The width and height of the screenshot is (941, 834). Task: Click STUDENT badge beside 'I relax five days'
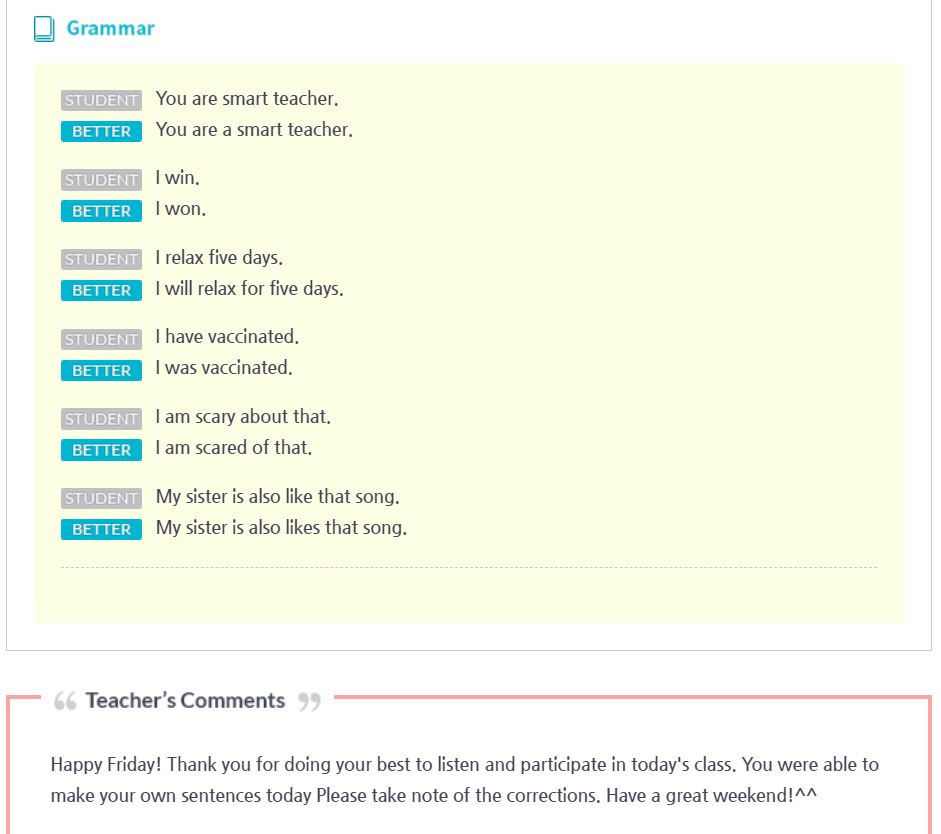click(101, 259)
